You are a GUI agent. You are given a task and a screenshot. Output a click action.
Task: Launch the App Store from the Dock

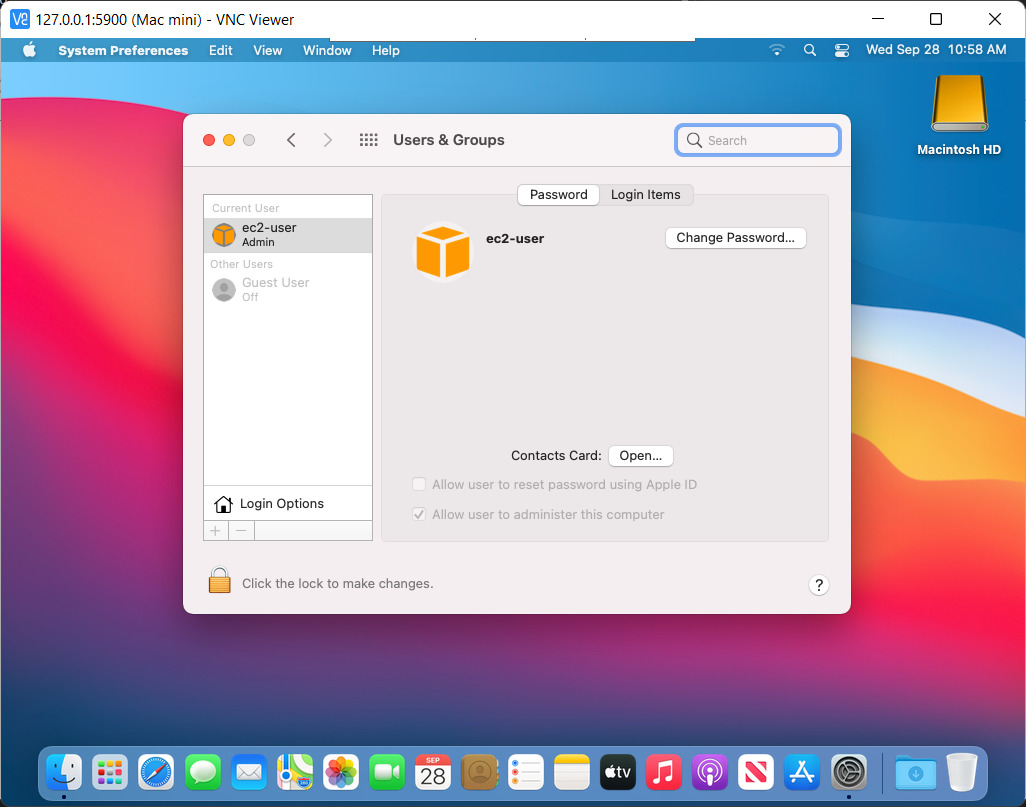801,772
